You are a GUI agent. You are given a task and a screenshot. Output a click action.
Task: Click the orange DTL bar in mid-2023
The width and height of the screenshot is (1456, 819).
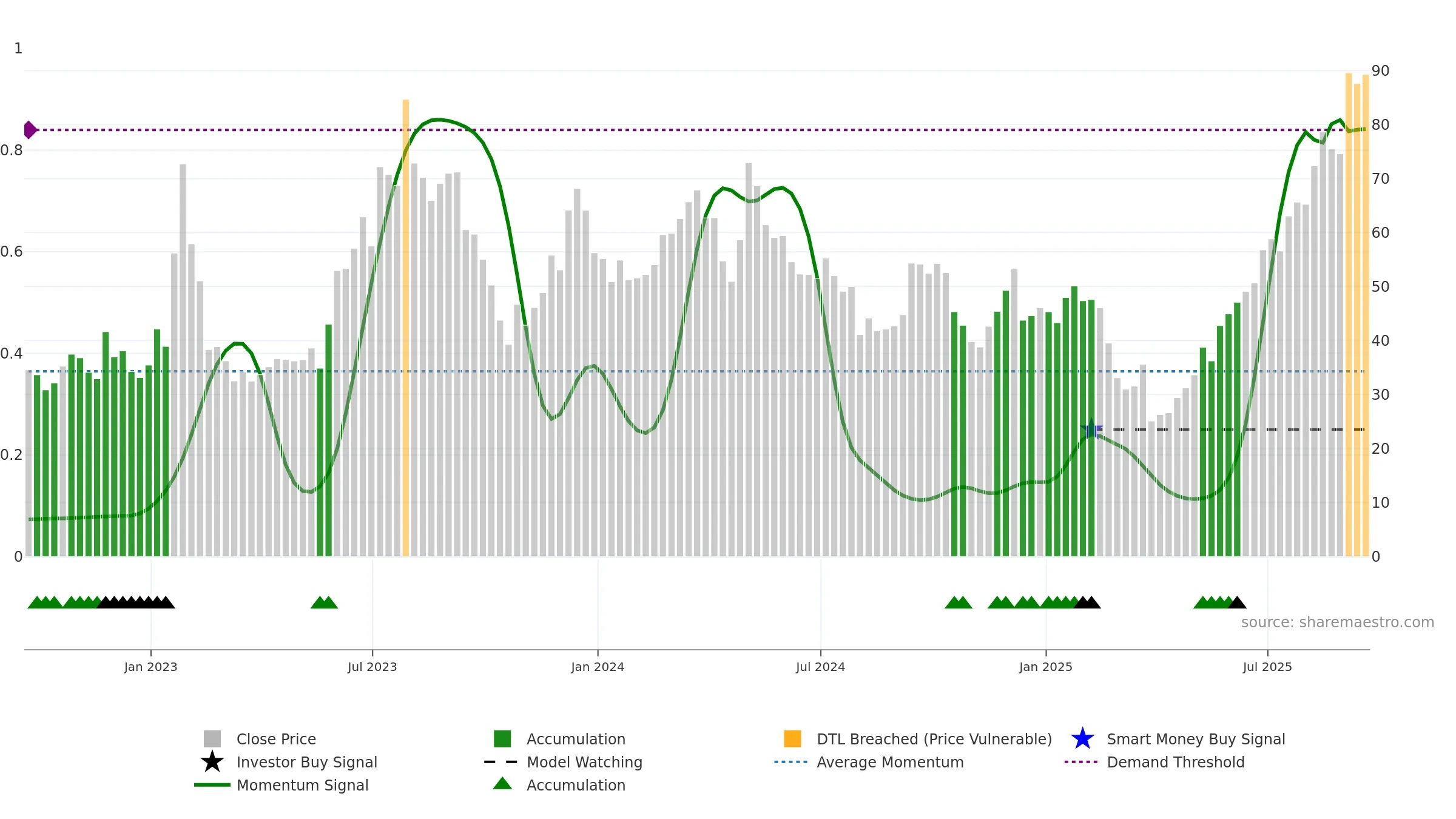coord(406,328)
